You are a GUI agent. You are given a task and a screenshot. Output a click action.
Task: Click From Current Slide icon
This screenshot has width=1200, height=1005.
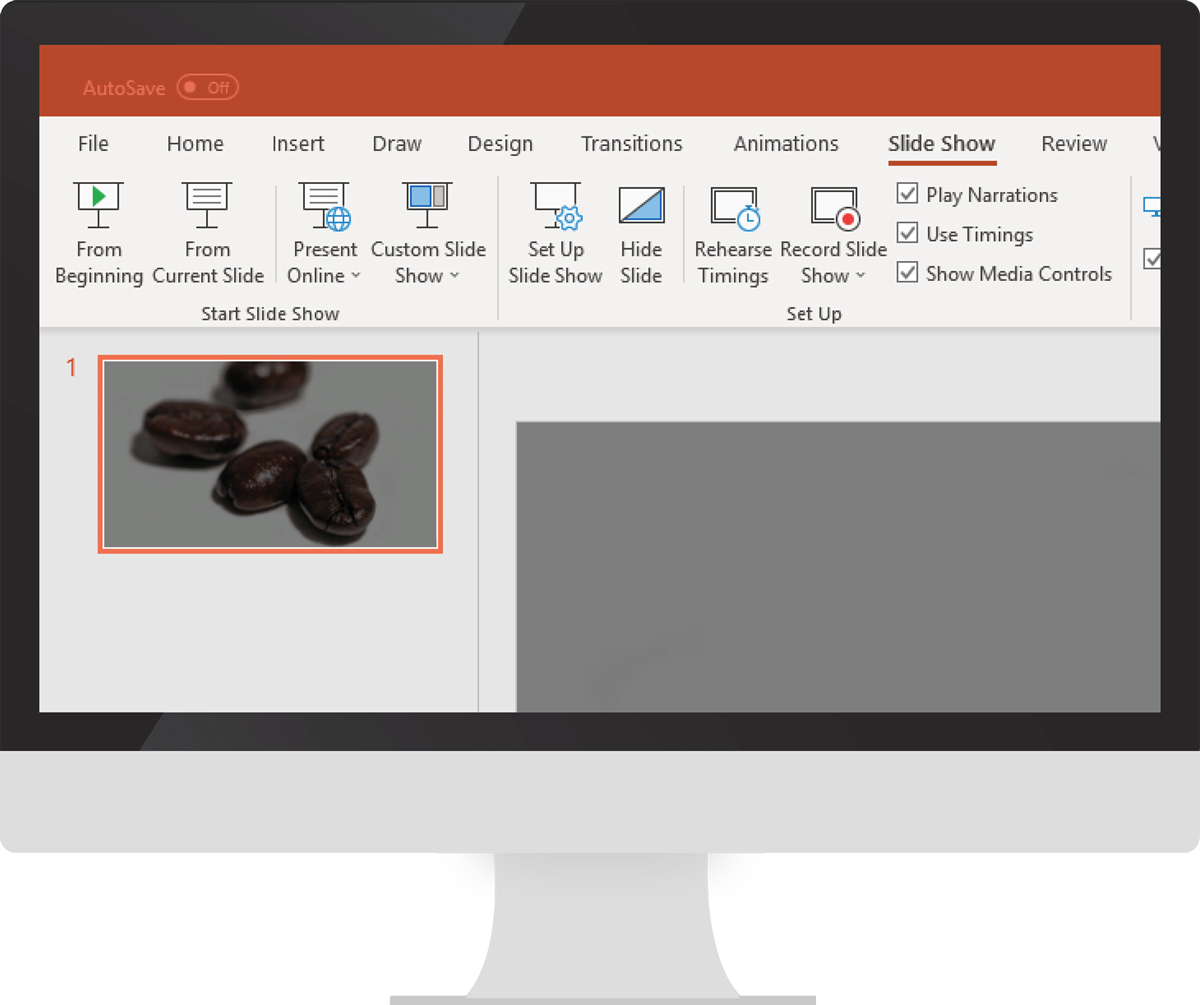[208, 206]
